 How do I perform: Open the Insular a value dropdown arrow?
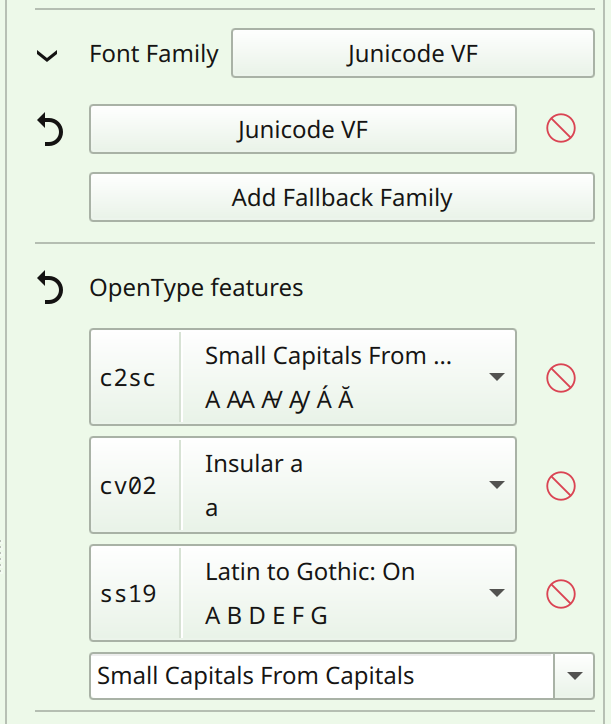coord(496,485)
